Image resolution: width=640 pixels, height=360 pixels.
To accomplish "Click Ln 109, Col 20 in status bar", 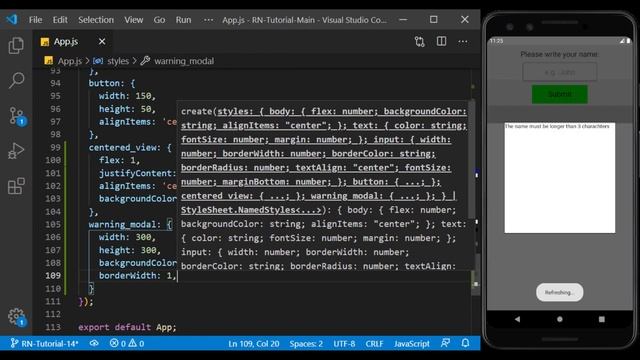I will 253,344.
